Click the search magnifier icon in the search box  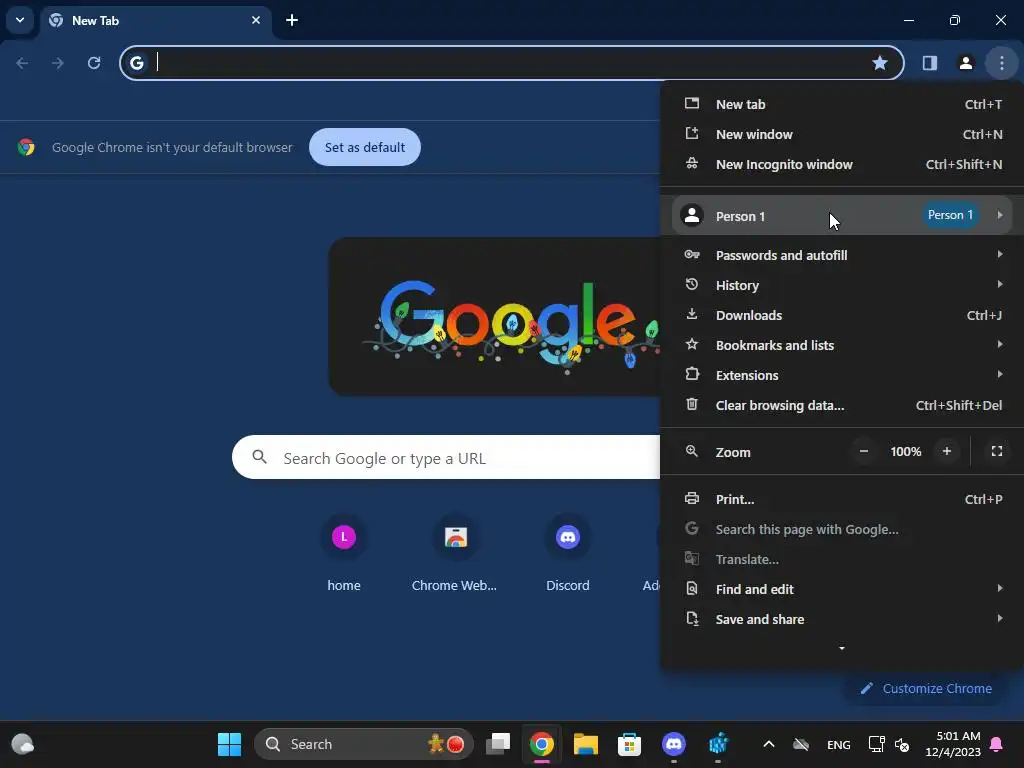(x=259, y=457)
